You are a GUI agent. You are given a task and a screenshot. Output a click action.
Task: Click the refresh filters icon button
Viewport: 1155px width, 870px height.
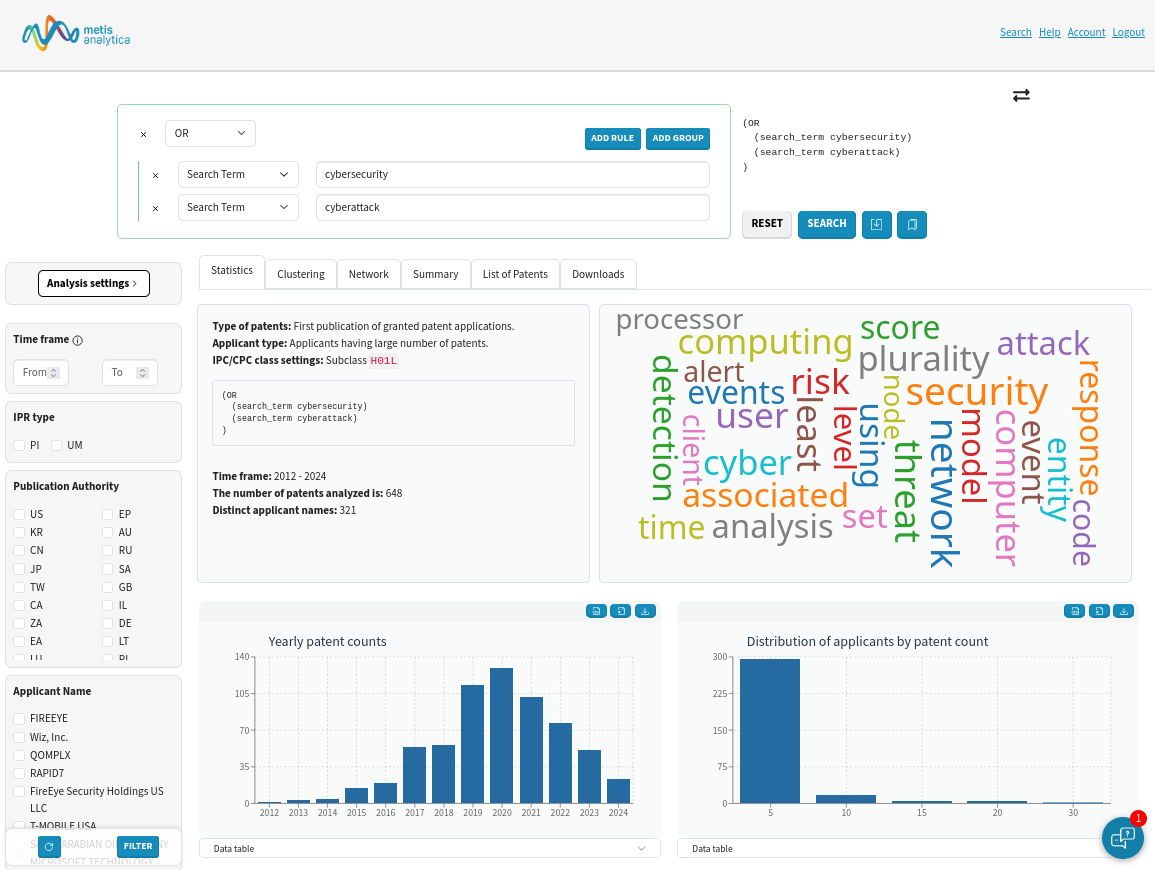[x=49, y=846]
